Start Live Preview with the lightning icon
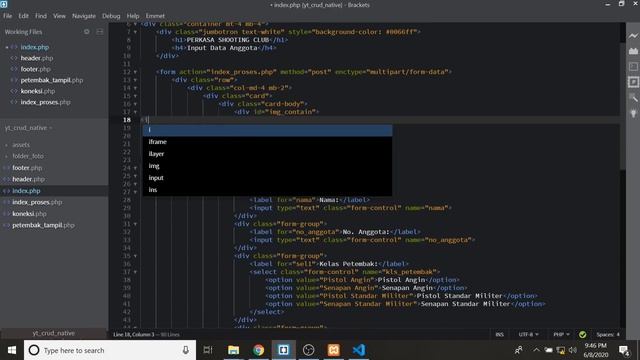This screenshot has width=640, height=360. tap(633, 36)
